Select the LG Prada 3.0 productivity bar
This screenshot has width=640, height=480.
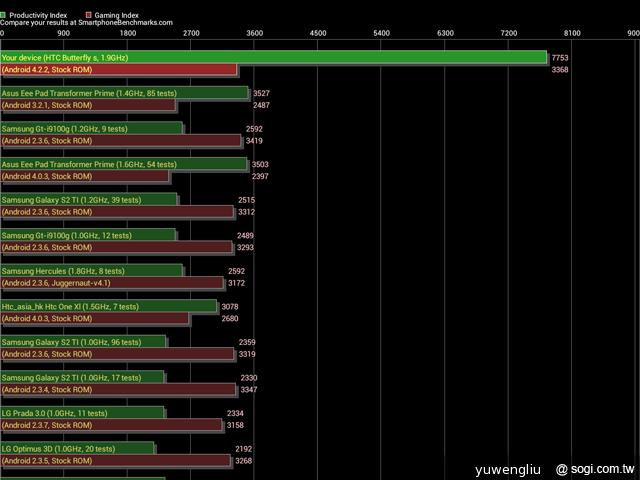[x=82, y=412]
